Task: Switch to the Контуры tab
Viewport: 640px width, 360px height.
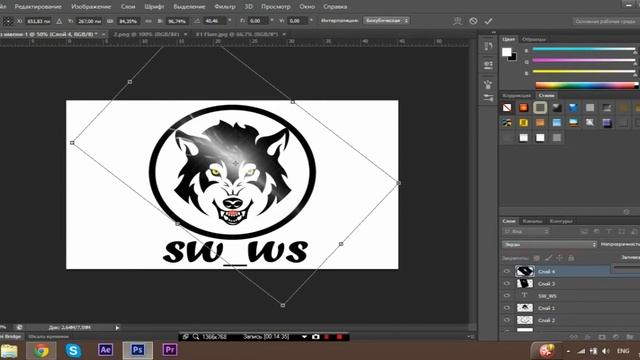Action: click(x=561, y=221)
